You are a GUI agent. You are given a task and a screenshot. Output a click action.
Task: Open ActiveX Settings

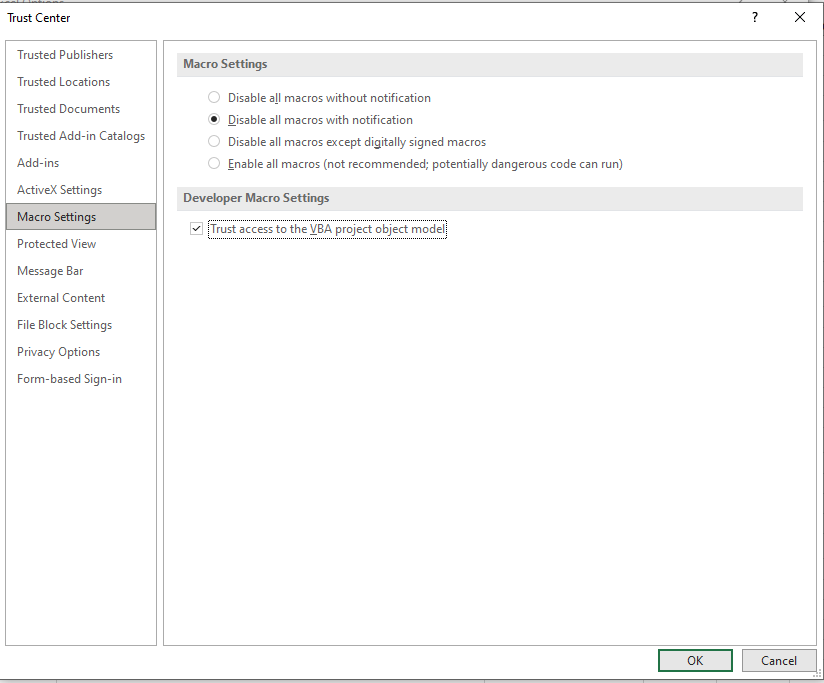point(60,190)
